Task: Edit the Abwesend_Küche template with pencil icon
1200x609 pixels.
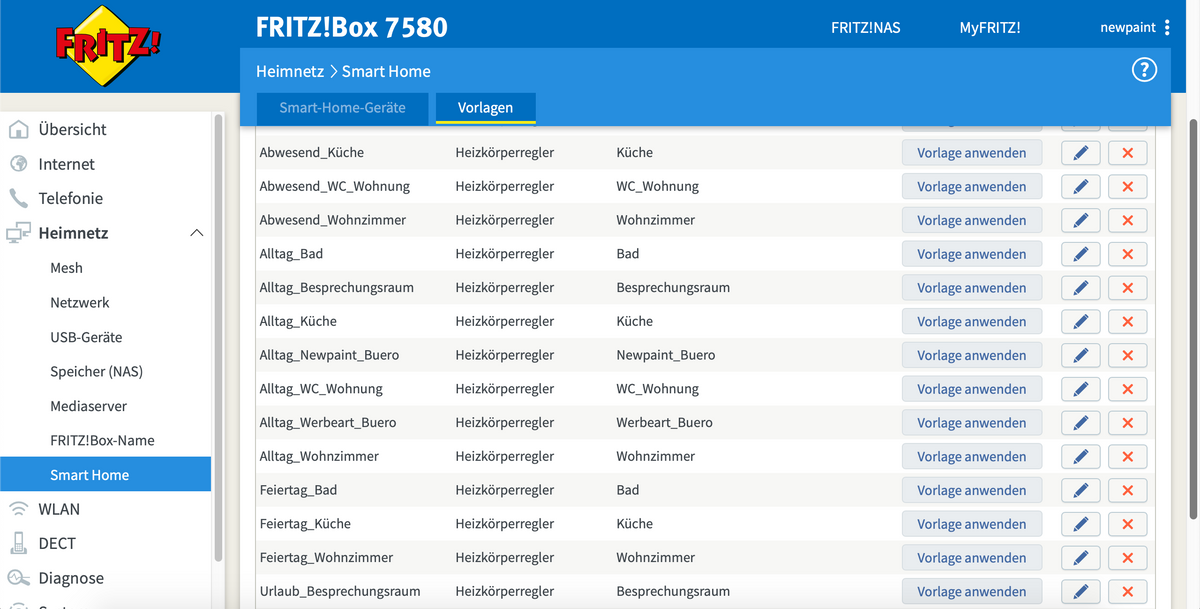Action: click(x=1080, y=153)
